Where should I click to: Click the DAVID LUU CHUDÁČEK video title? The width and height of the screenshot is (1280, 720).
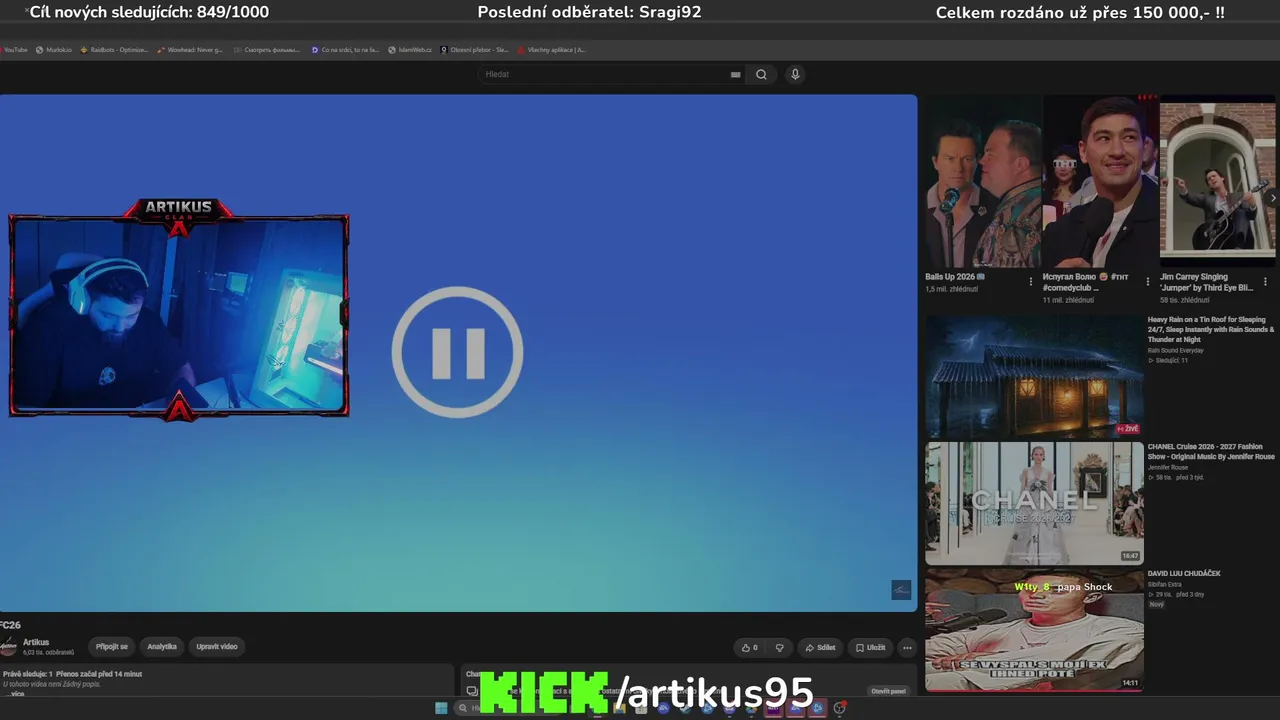(x=1184, y=574)
